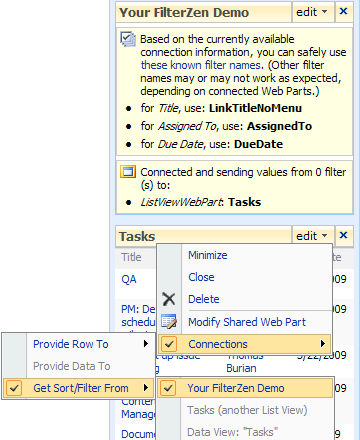Toggle the checkmark beside Connections
The height and width of the screenshot is (440, 360).
pyautogui.click(x=169, y=344)
